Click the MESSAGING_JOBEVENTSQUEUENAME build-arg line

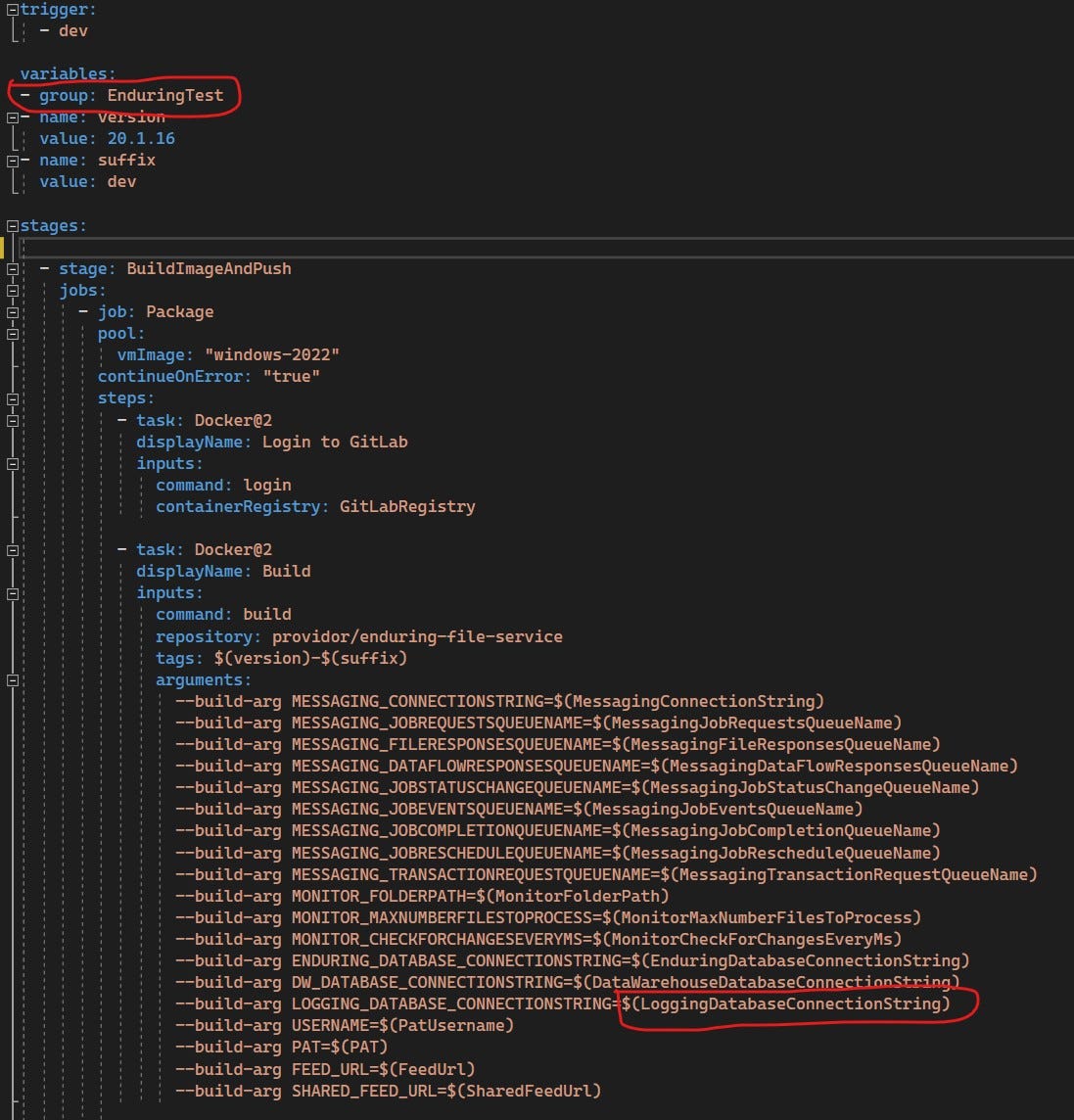519,810
